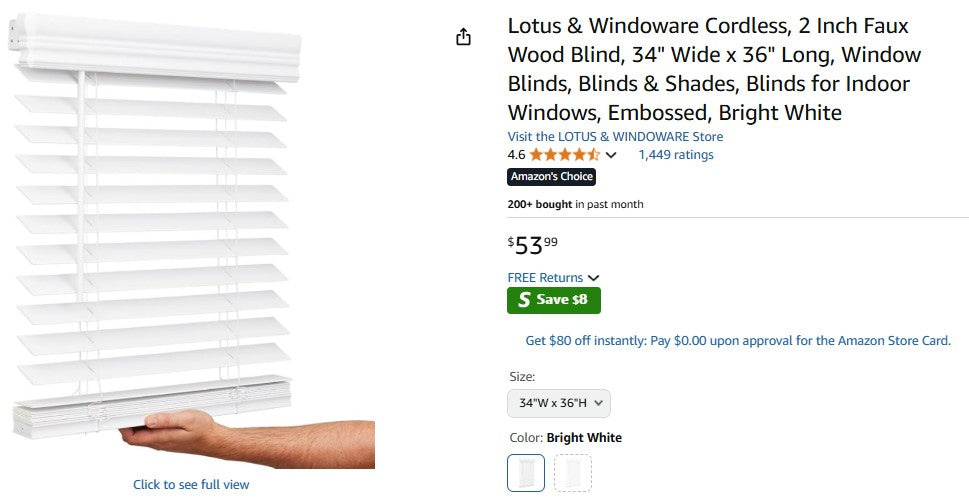Click the orange star rating icons
The height and width of the screenshot is (503, 969).
coord(564,155)
